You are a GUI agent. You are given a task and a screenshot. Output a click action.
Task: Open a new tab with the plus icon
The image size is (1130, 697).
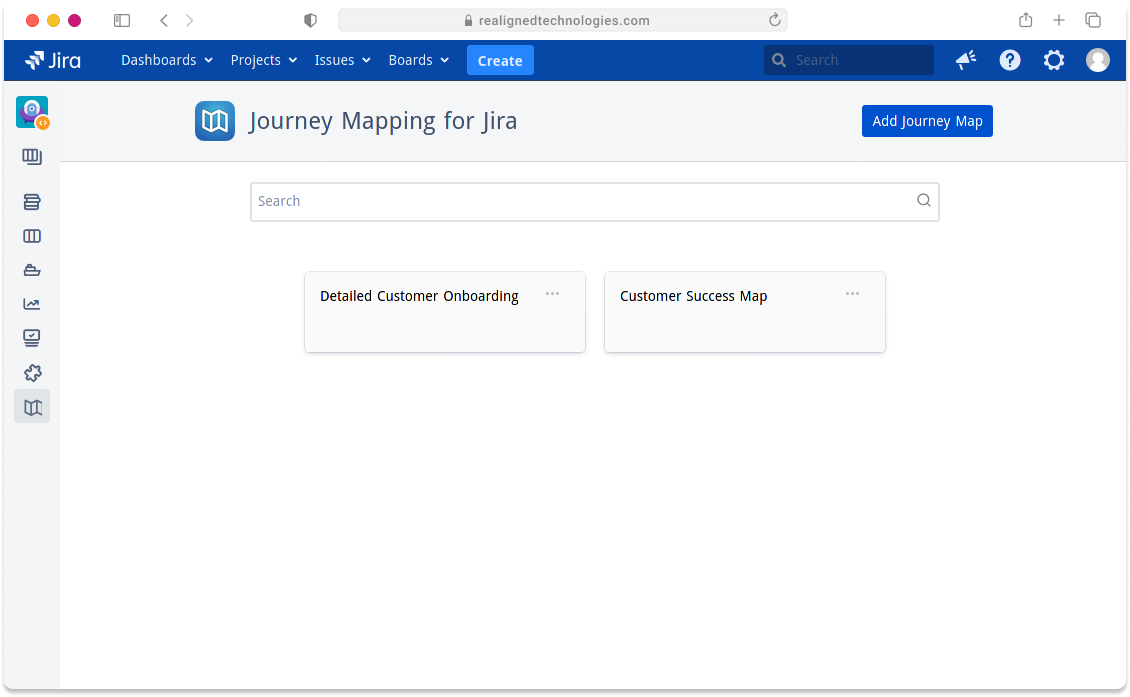click(1059, 20)
